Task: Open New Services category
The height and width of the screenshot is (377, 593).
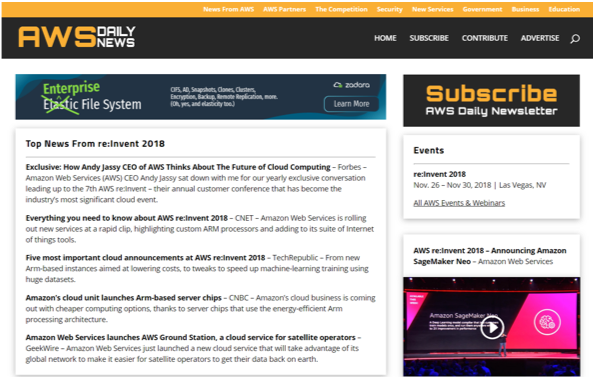Action: coord(433,9)
